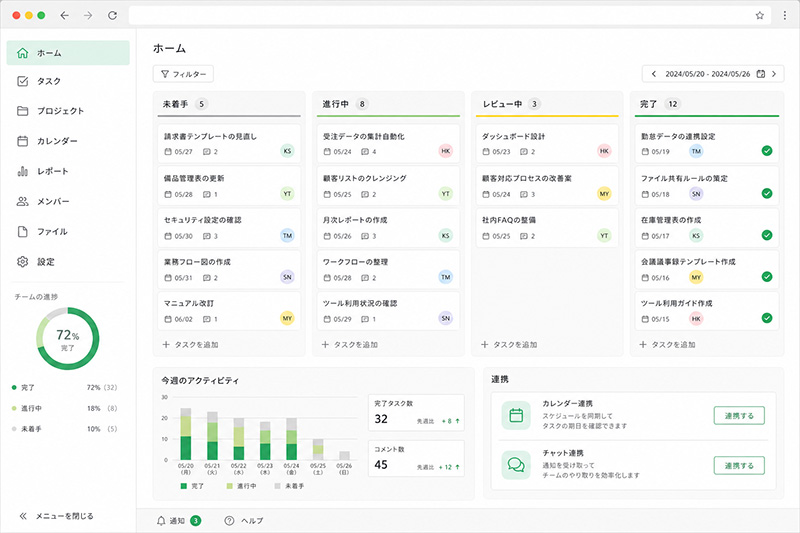This screenshot has width=800, height=533.
Task: Click the 2024/05/20 - 2024/05/26 date range
Action: click(708, 74)
